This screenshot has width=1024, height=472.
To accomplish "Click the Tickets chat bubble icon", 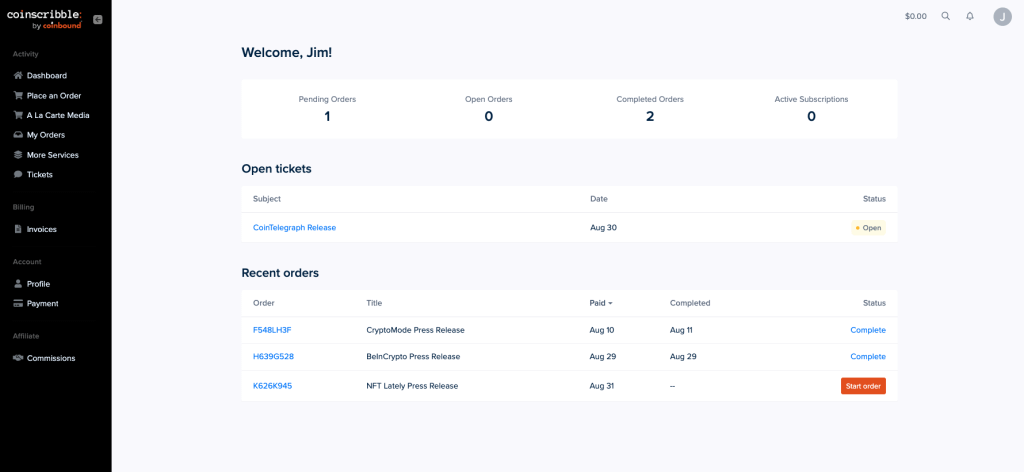I will pos(18,174).
